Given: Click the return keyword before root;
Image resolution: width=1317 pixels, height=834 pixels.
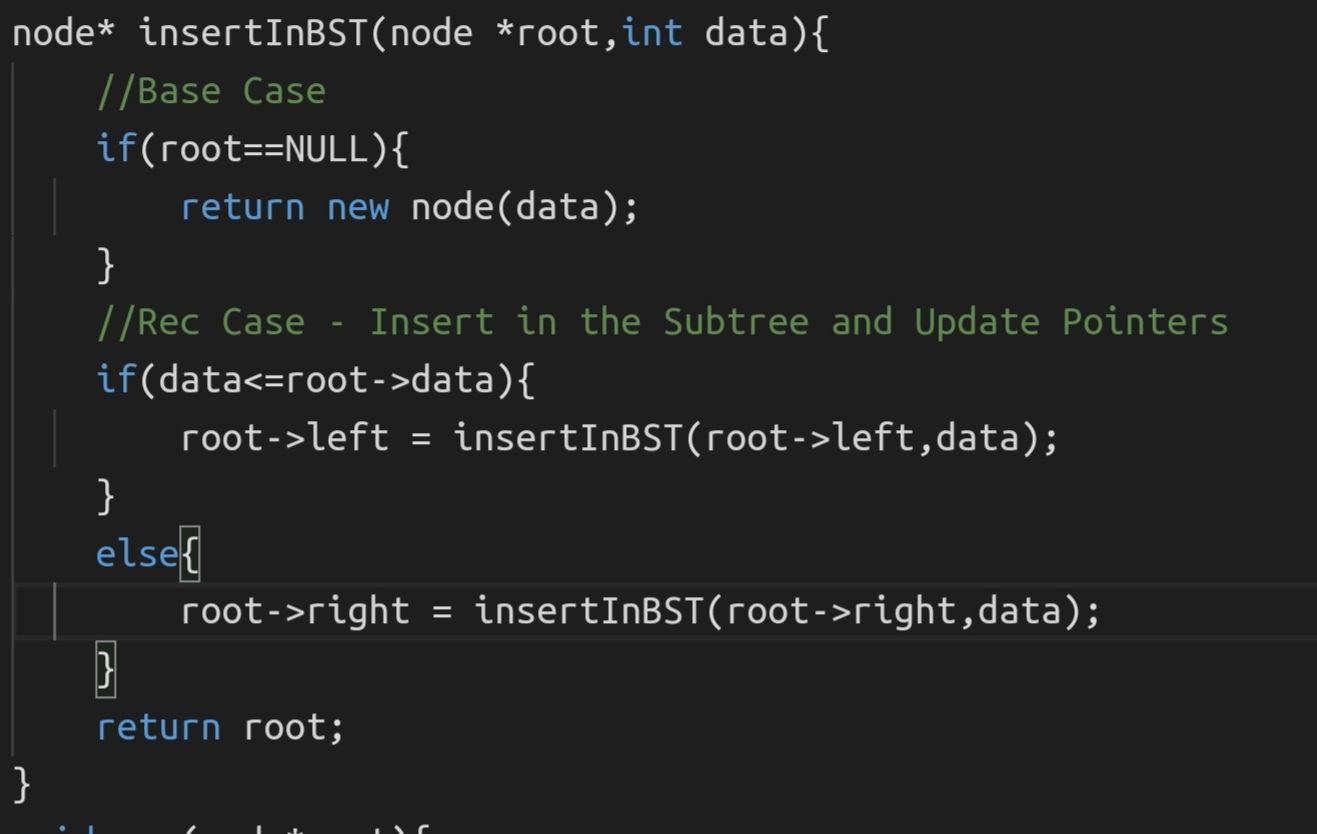Looking at the screenshot, I should (158, 727).
